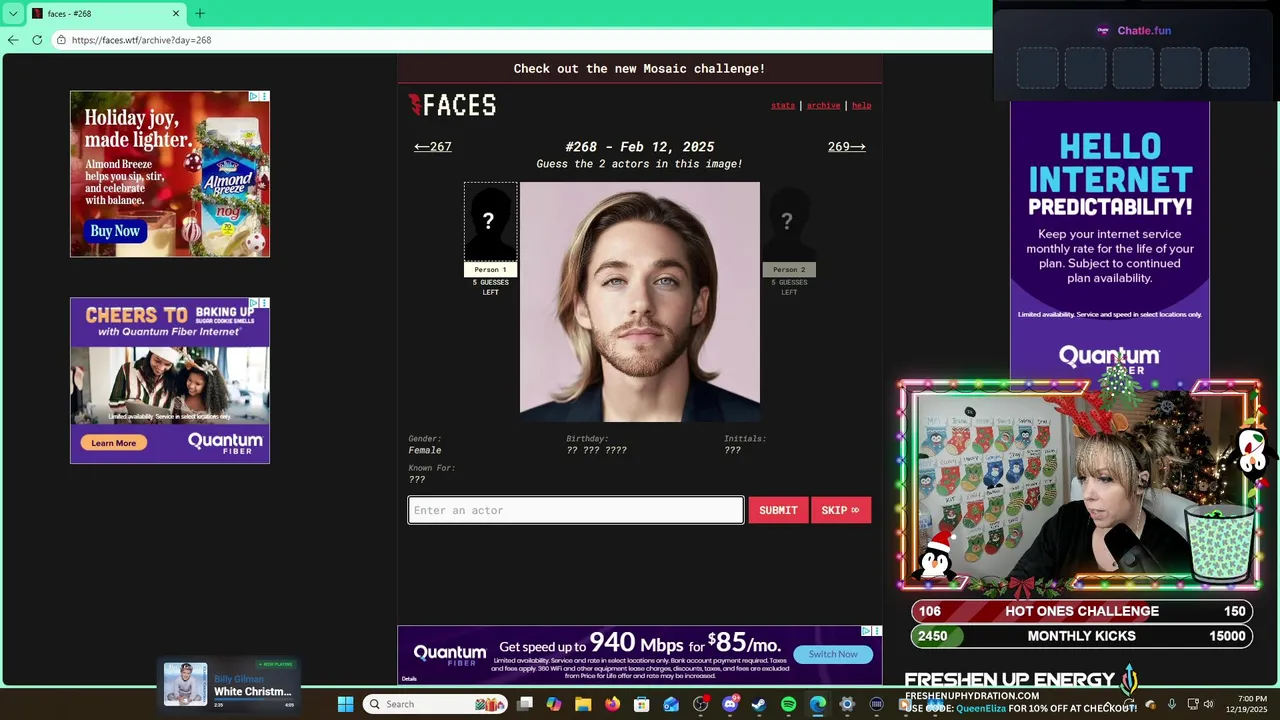Click the FACES logo

point(452,105)
